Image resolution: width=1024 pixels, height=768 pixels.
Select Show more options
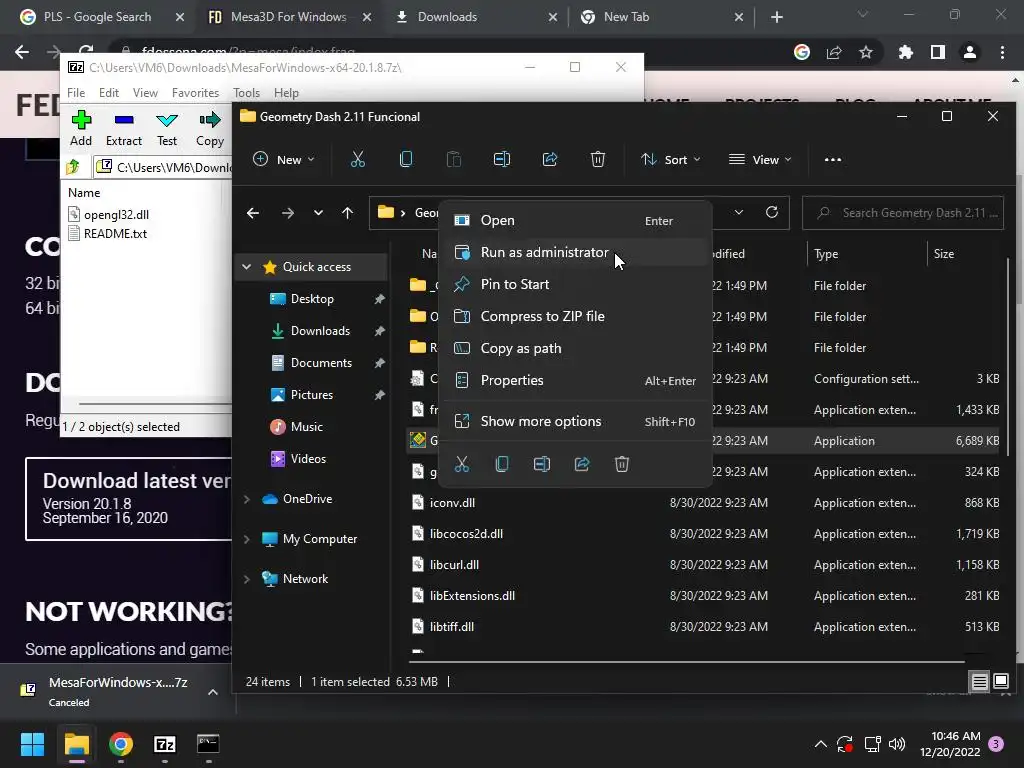(x=575, y=421)
